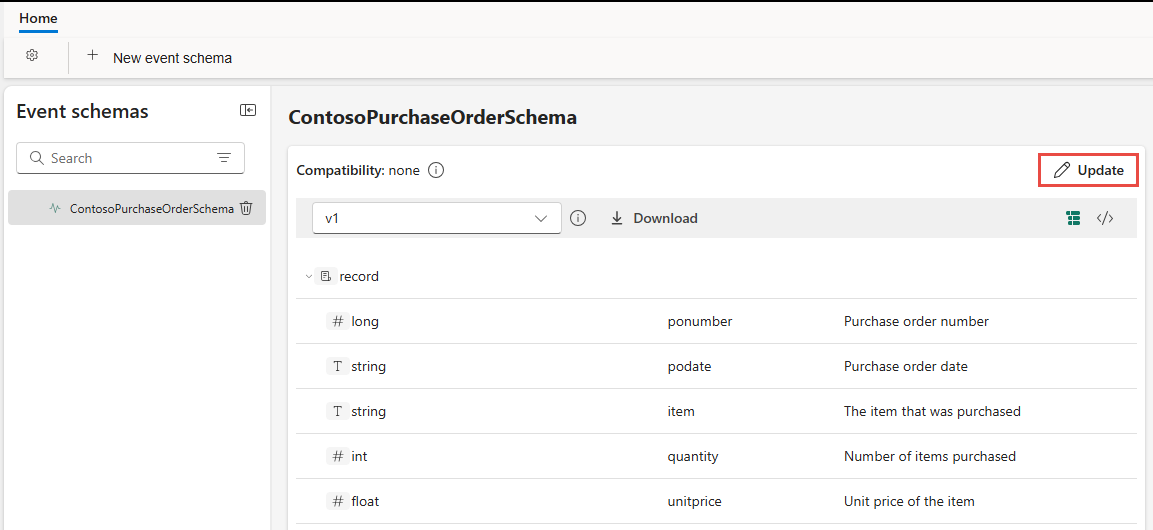Delete ContosoPurchaseOrderSchema with the trash icon
Screen dimensions: 1153x530
point(246,209)
